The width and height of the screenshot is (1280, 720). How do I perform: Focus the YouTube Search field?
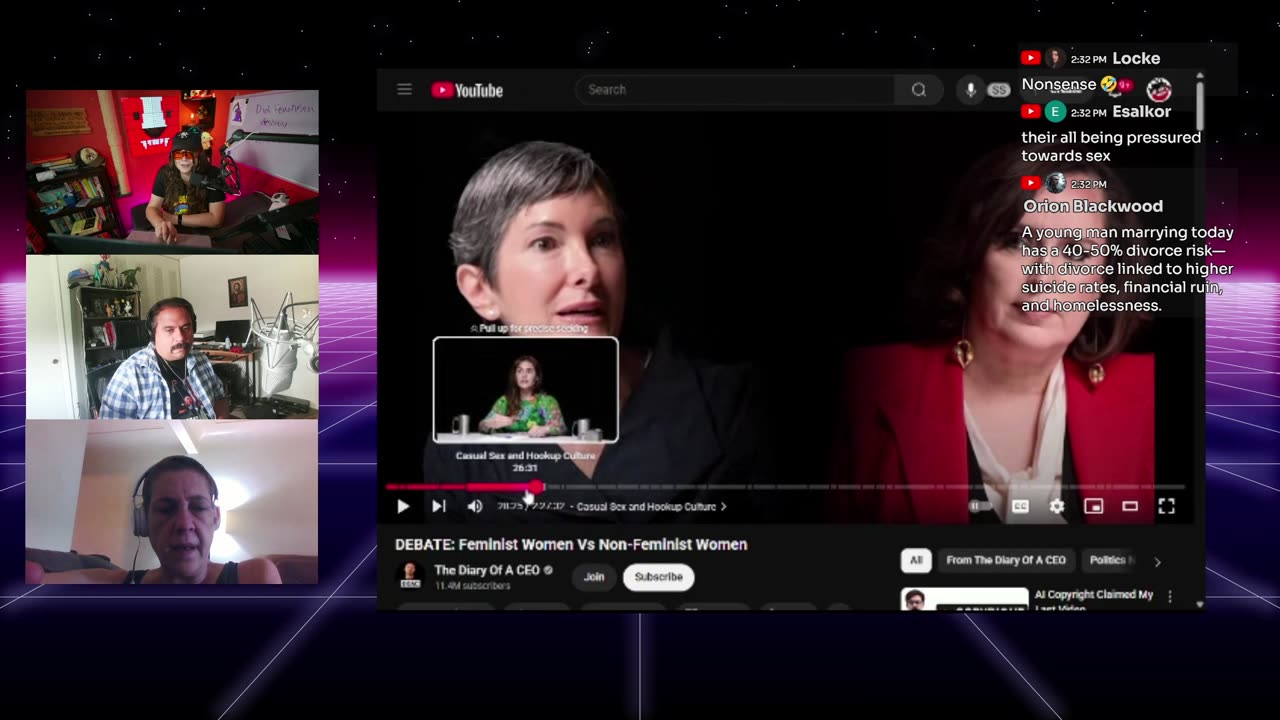click(x=735, y=89)
